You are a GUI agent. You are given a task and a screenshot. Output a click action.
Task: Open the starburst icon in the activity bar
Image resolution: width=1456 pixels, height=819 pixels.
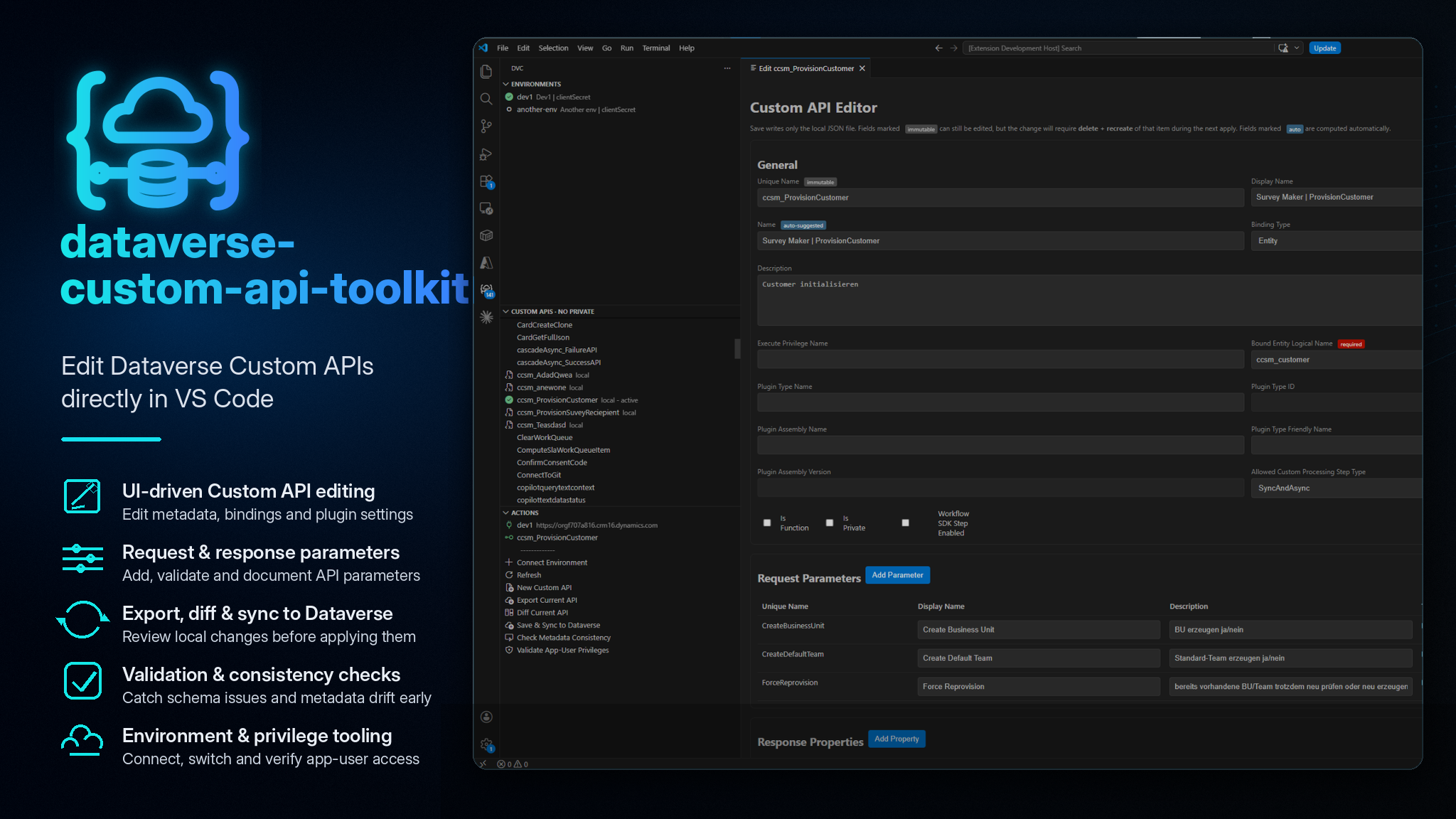click(486, 317)
